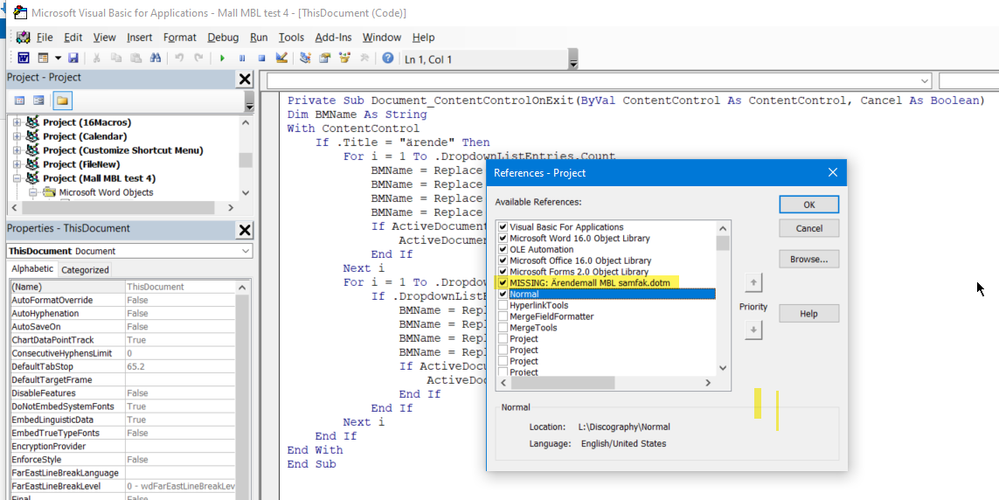Click the Copy toolbar icon
The height and width of the screenshot is (500, 999).
point(116,58)
